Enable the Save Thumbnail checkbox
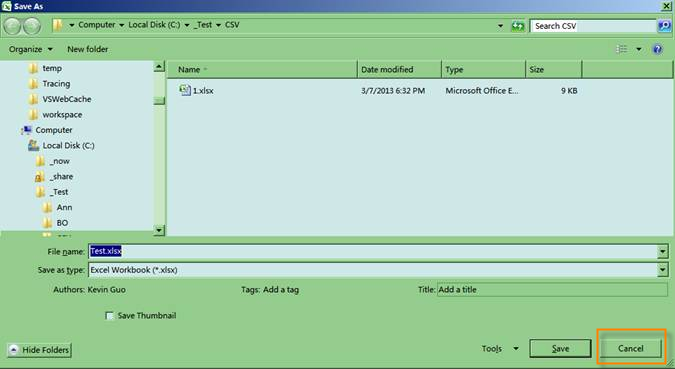Screen dimensions: 675x369 (109, 316)
